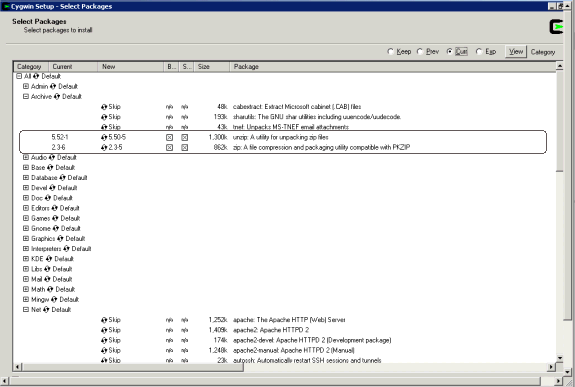Screen dimensions: 575x387
Task: Select the Curr radio button
Action: coord(449,52)
